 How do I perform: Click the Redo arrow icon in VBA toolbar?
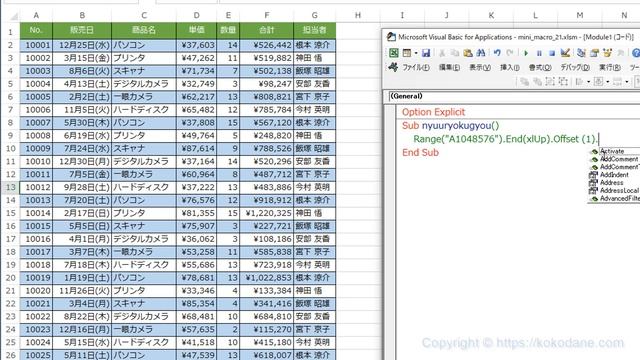coord(510,53)
